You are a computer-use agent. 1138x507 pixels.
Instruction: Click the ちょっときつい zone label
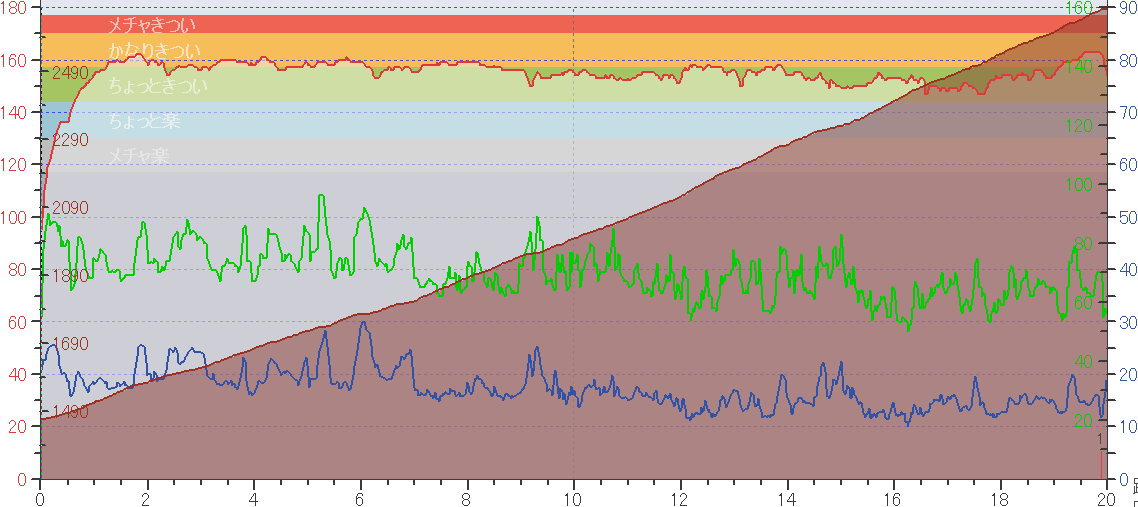(157, 86)
